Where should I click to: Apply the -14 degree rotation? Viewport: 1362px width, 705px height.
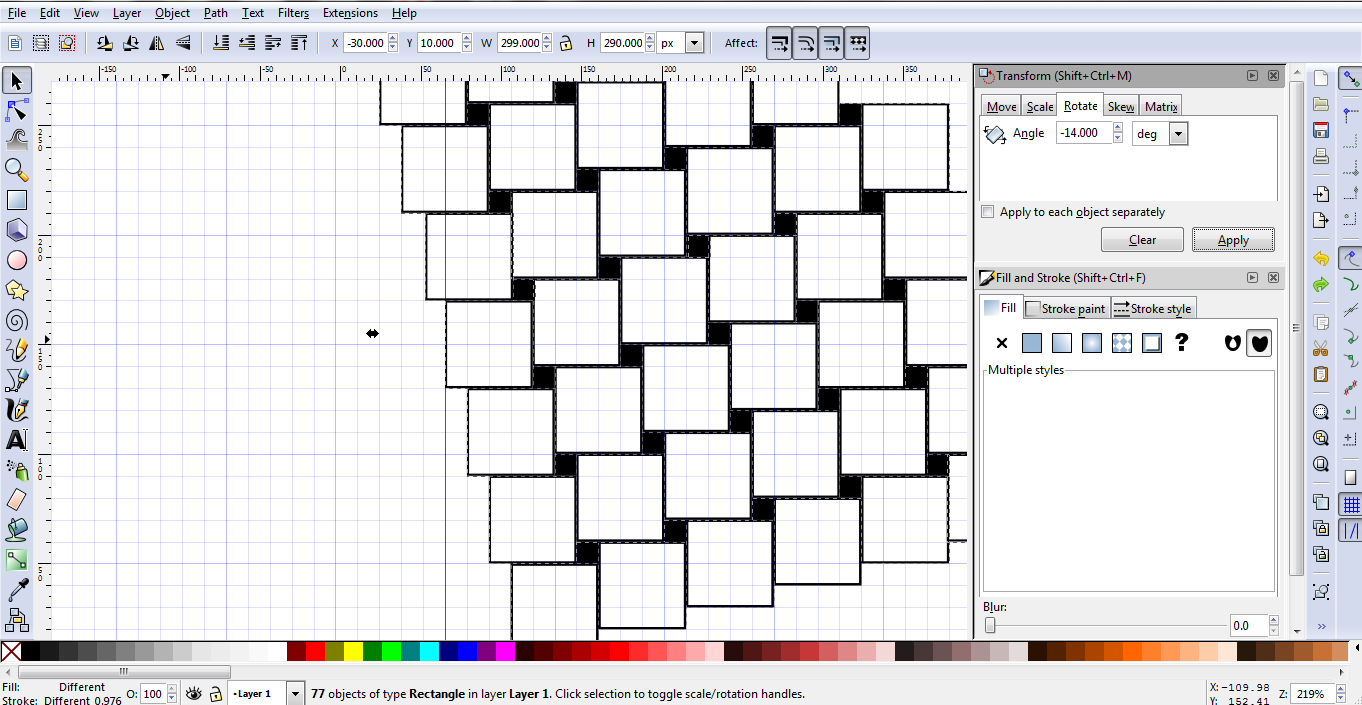(x=1233, y=239)
